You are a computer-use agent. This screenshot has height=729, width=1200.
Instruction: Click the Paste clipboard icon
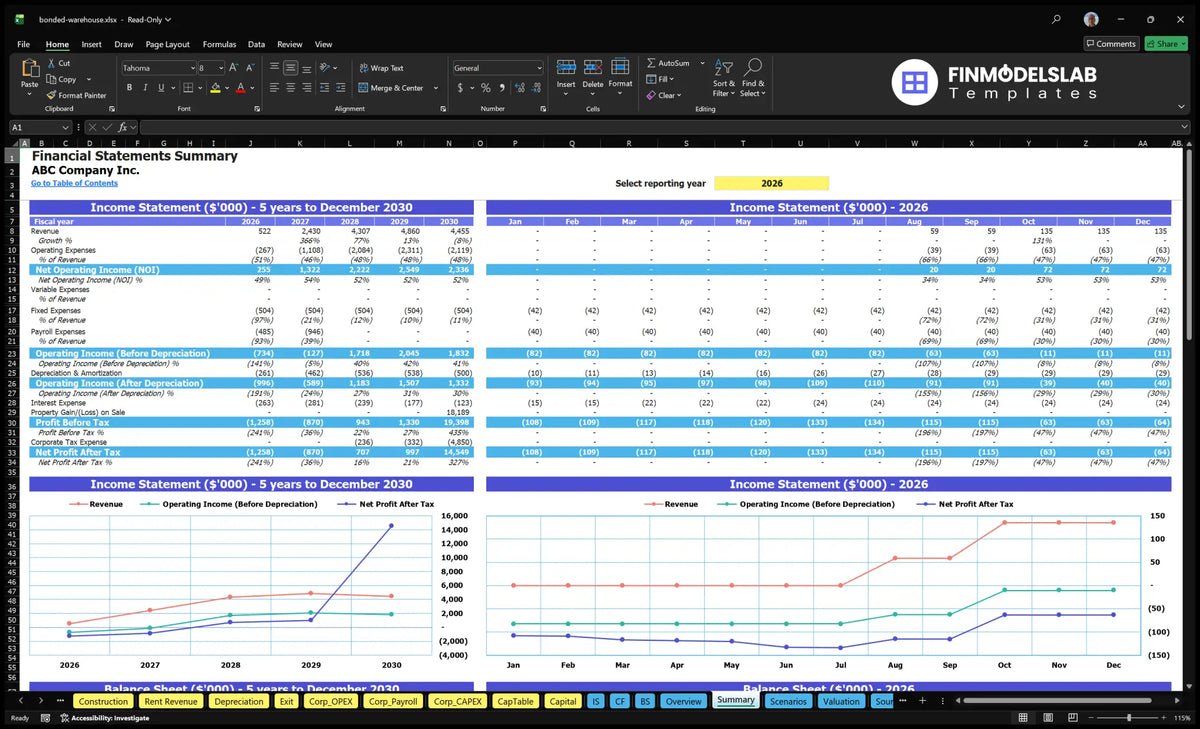click(29, 68)
